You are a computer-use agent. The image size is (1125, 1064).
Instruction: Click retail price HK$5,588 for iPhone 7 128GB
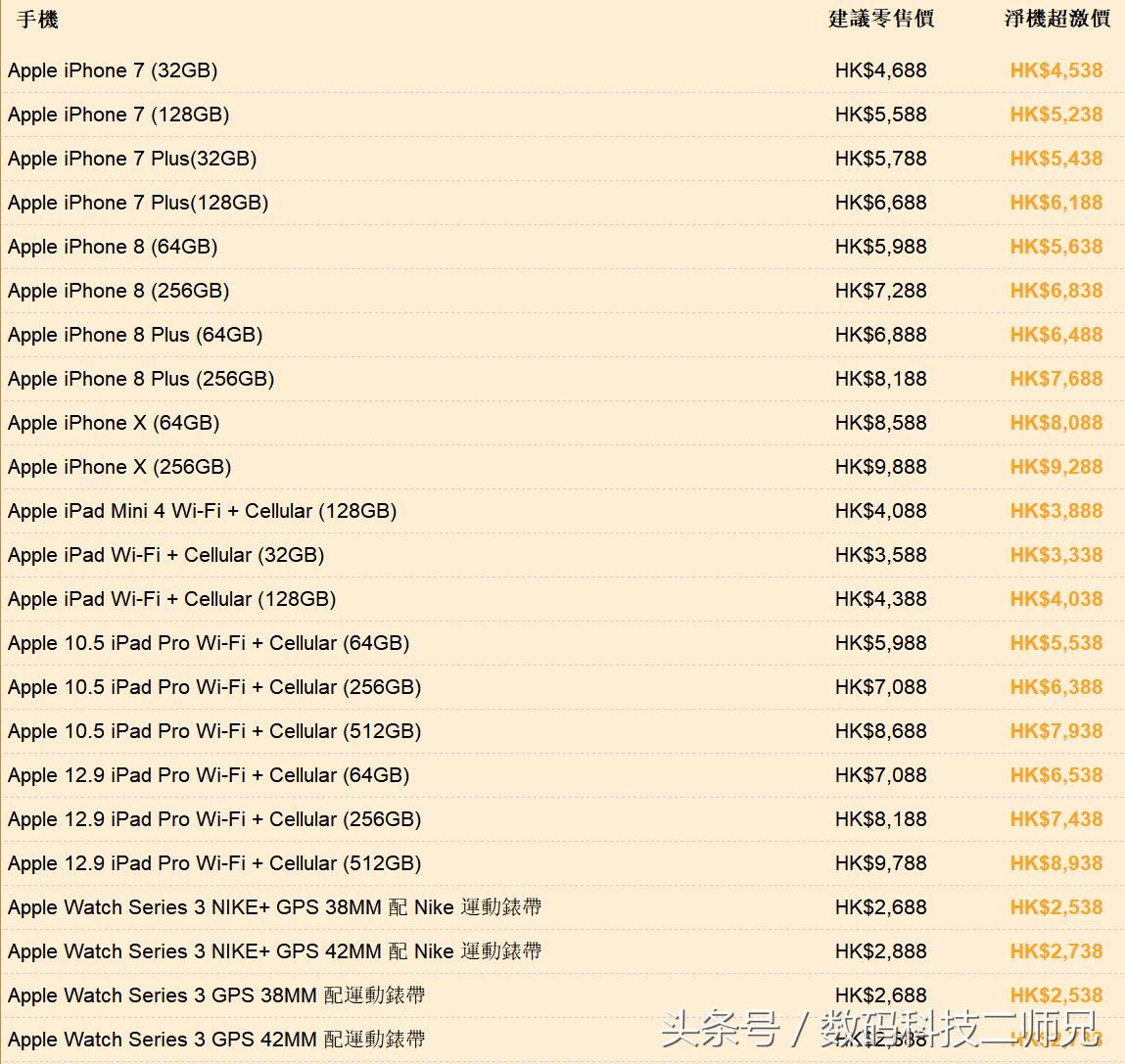pos(880,115)
